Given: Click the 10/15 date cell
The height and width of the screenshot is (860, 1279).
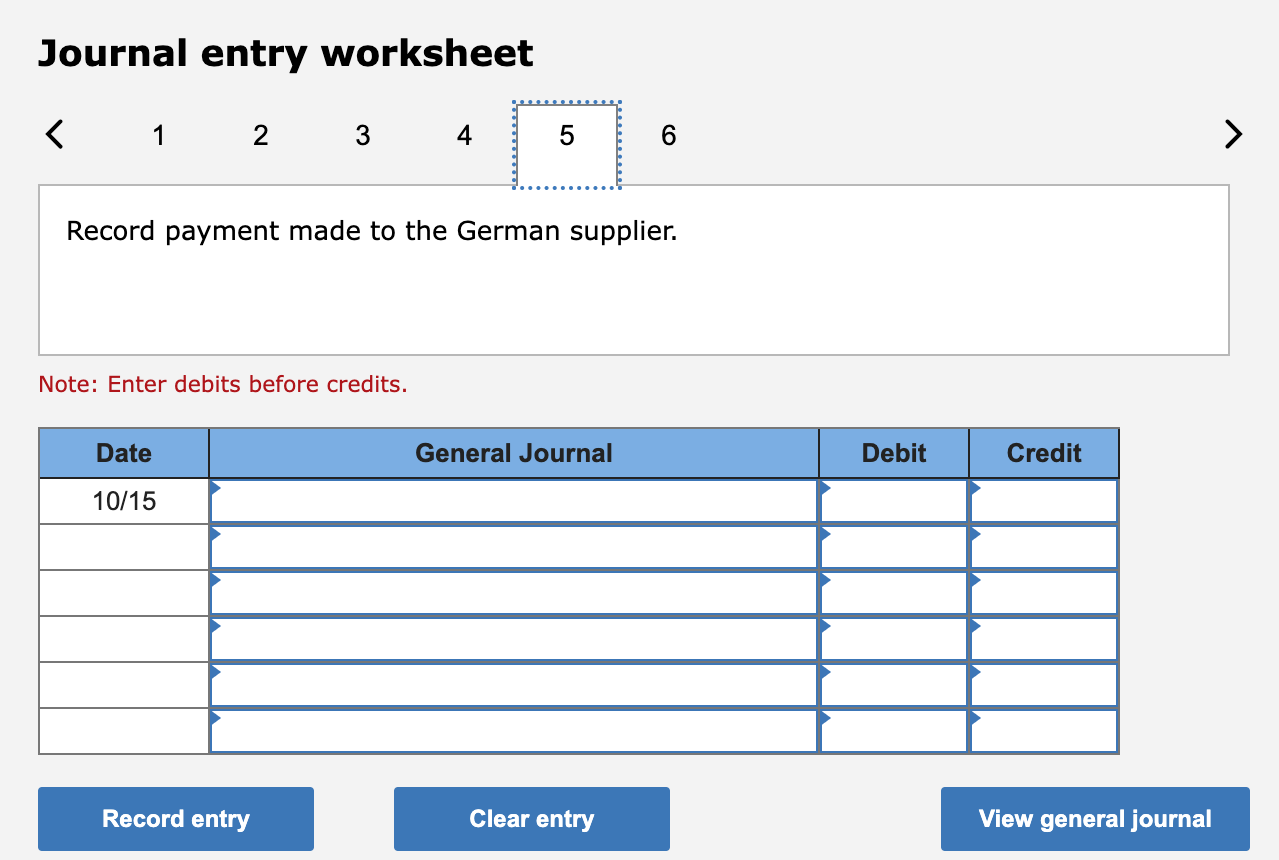Looking at the screenshot, I should click(123, 500).
